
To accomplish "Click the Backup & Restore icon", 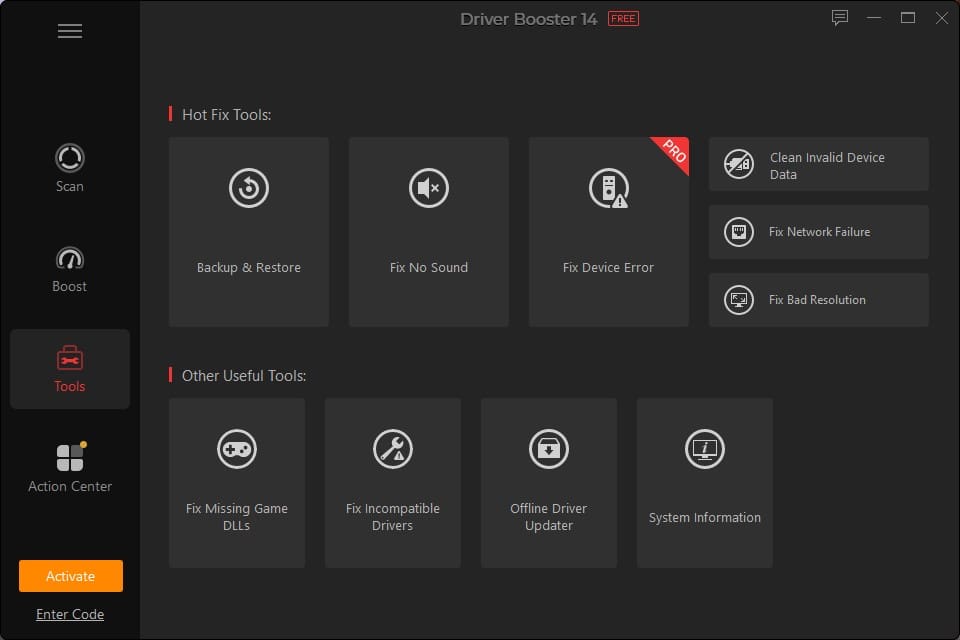I will (249, 188).
